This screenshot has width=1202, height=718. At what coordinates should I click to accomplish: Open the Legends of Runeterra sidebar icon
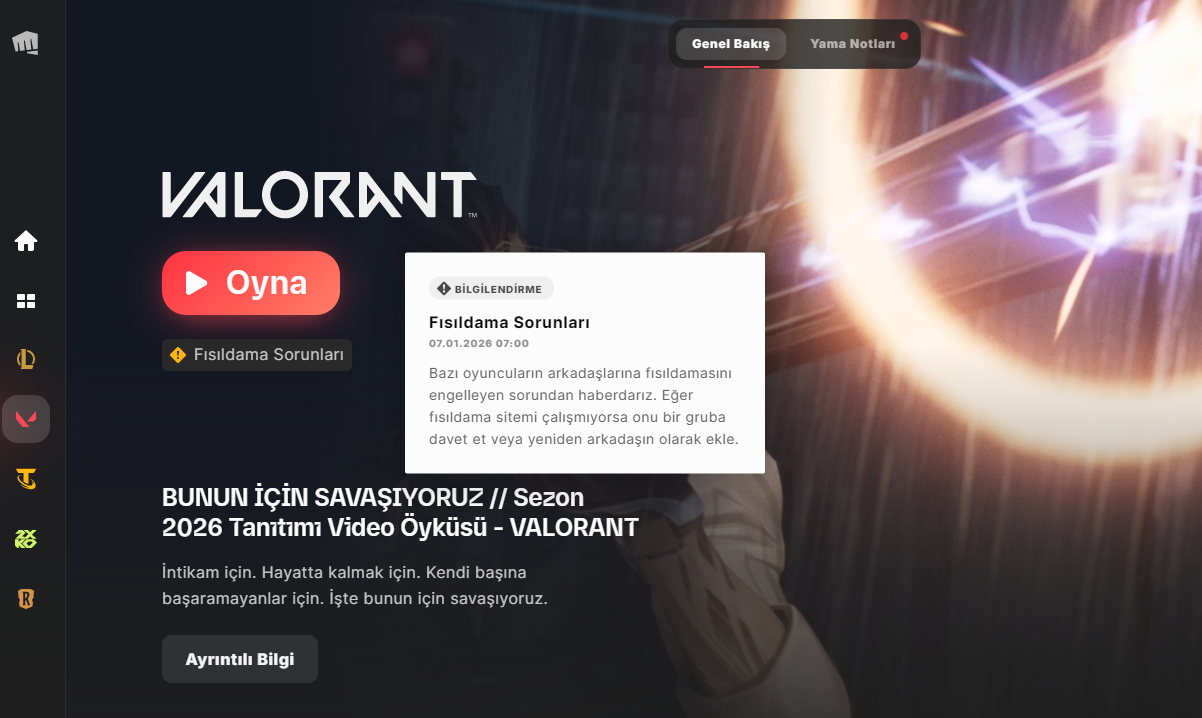coord(26,599)
